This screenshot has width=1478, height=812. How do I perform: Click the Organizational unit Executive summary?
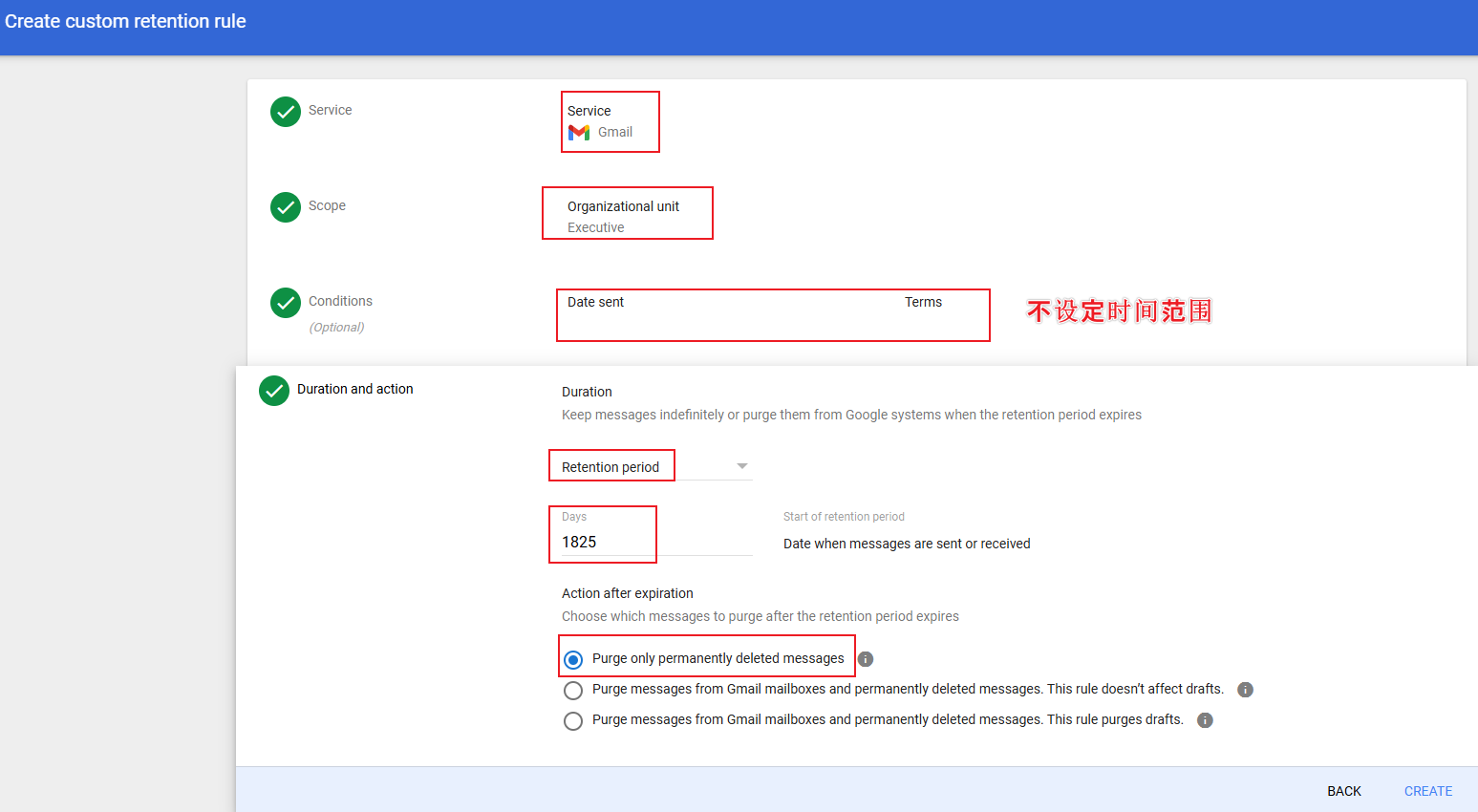(x=623, y=216)
